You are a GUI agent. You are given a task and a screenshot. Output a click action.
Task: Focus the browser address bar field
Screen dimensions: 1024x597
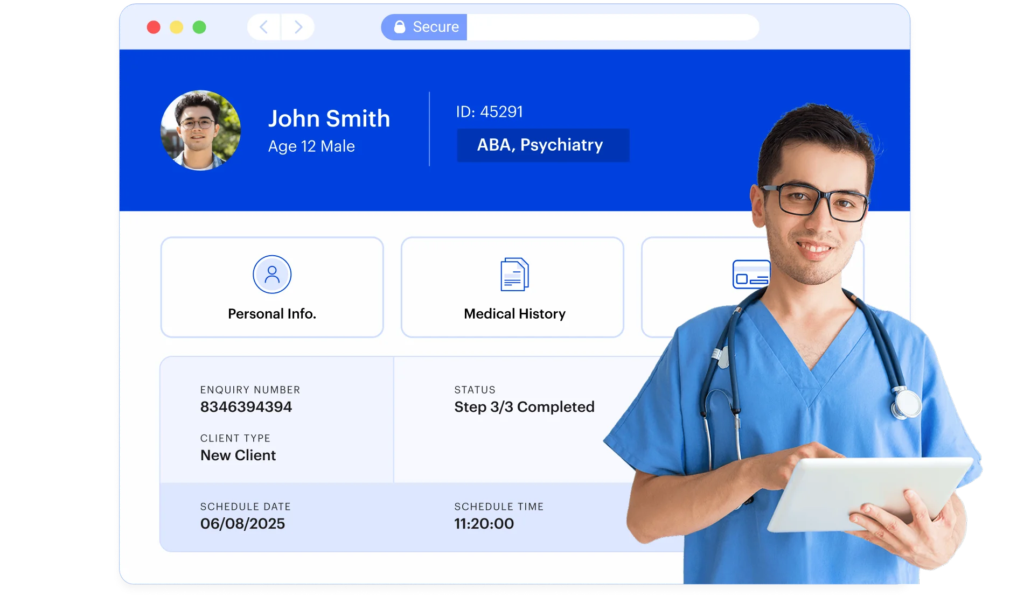tap(610, 27)
